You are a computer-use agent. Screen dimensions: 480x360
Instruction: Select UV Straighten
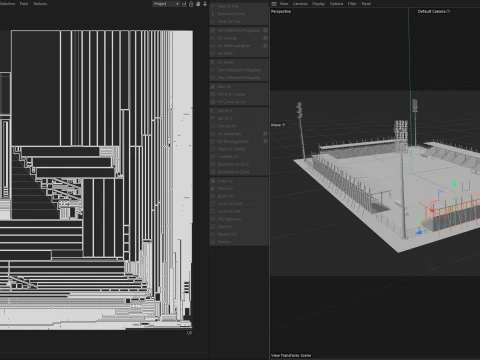tap(236, 134)
